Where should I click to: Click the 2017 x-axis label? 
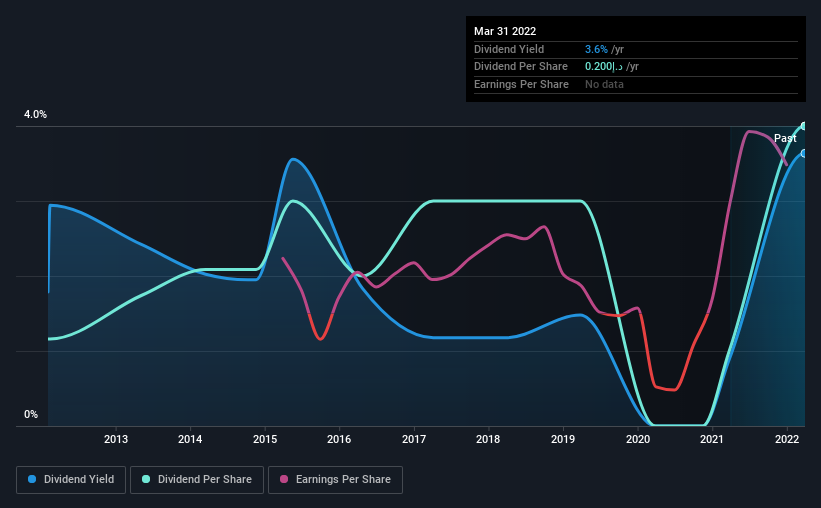[414, 439]
